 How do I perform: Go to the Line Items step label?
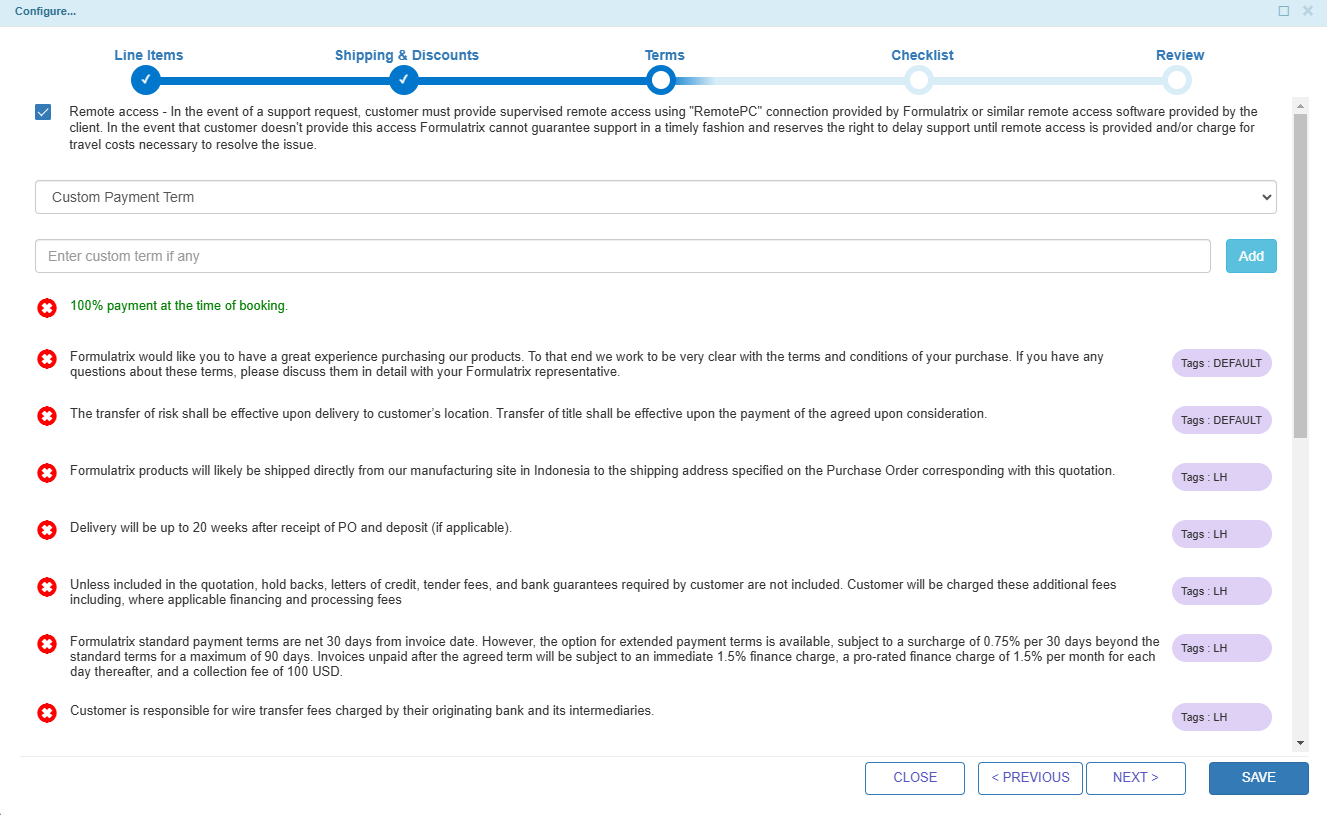(x=149, y=55)
